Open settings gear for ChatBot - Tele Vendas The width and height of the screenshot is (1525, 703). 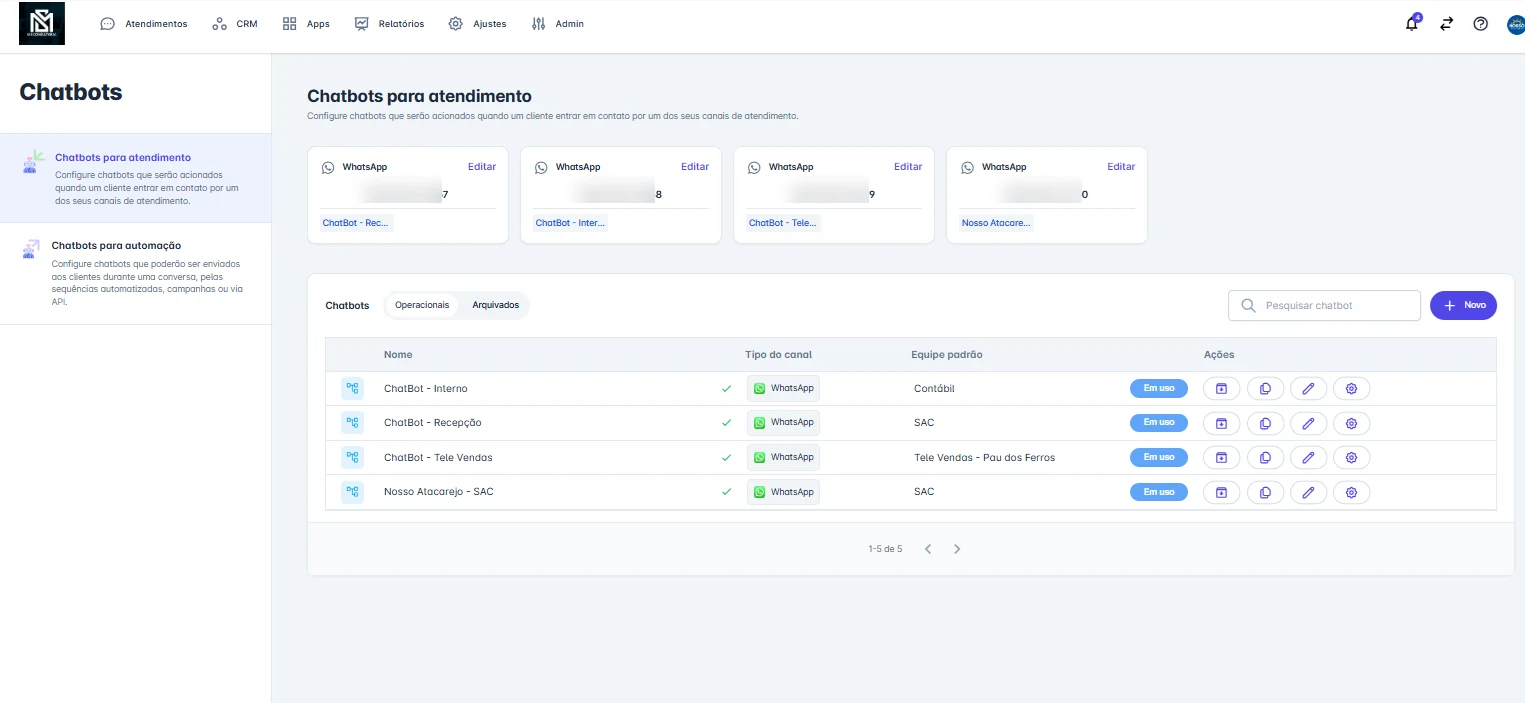(1351, 458)
